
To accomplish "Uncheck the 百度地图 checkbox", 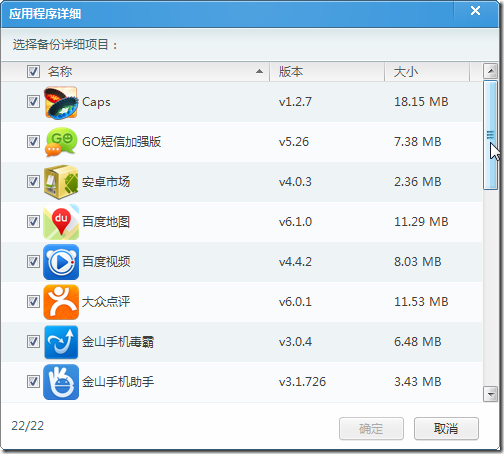I will coord(33,222).
